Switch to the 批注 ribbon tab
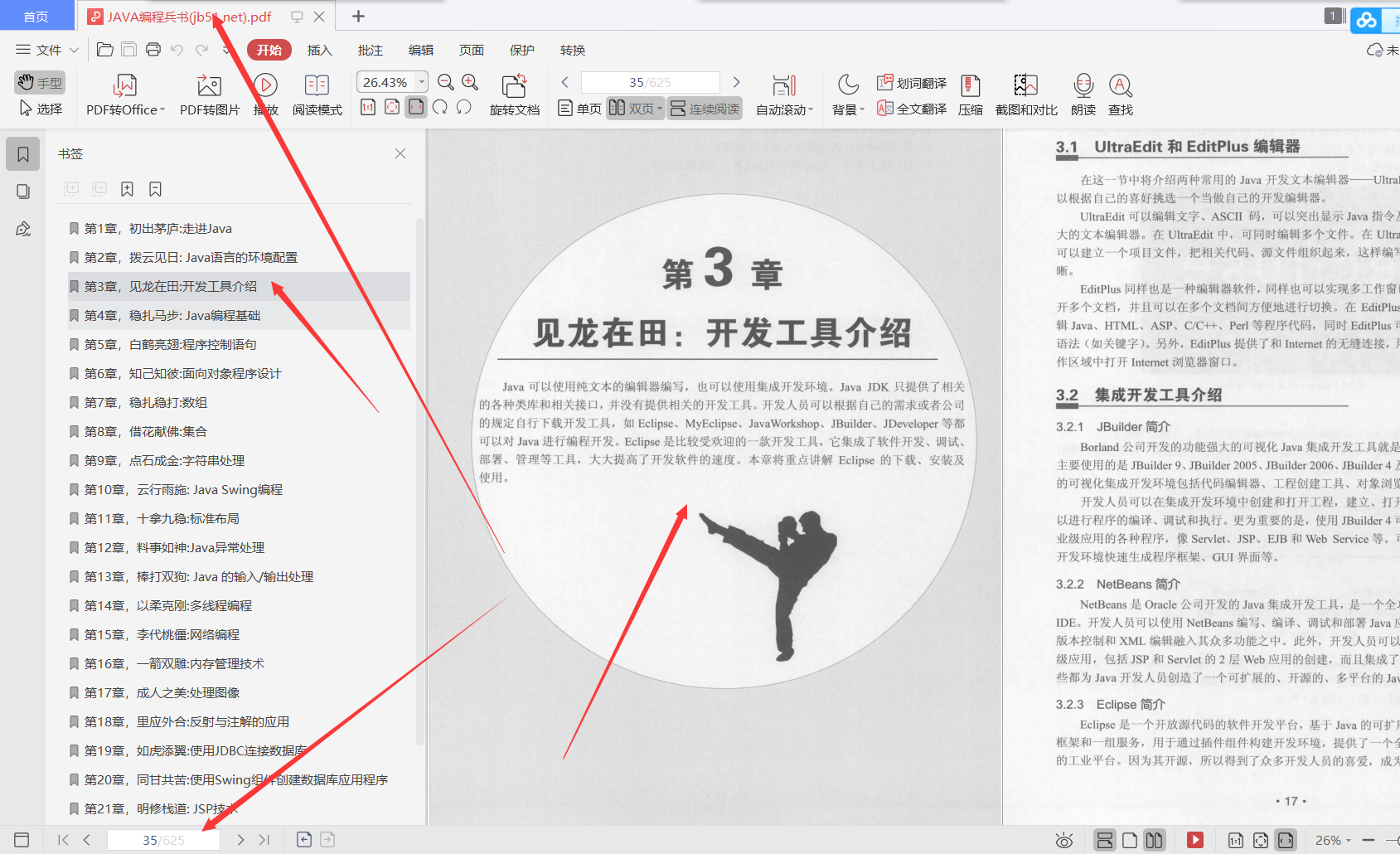The width and height of the screenshot is (1400, 854). 371,50
